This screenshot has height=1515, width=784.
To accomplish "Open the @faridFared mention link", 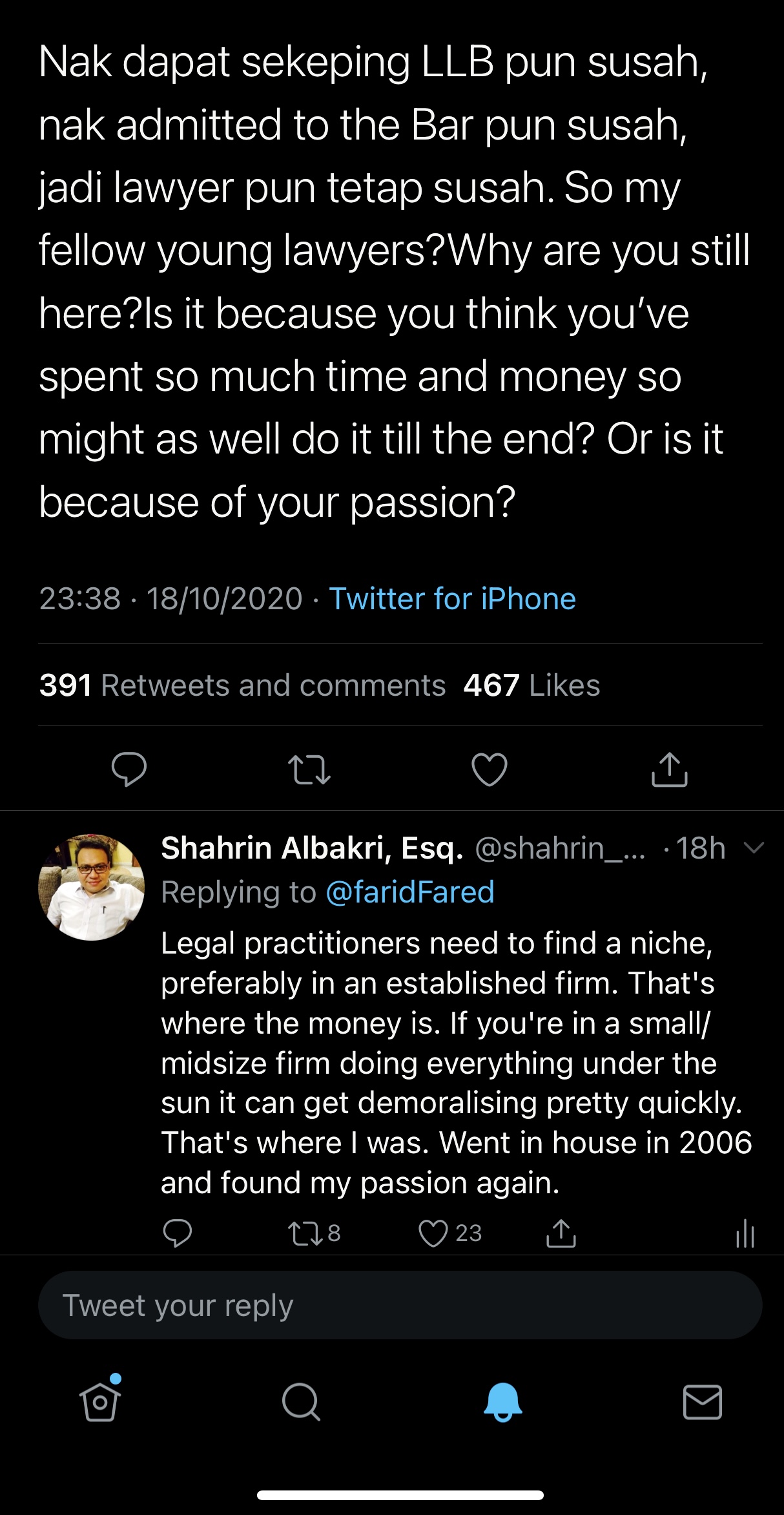I will [410, 892].
